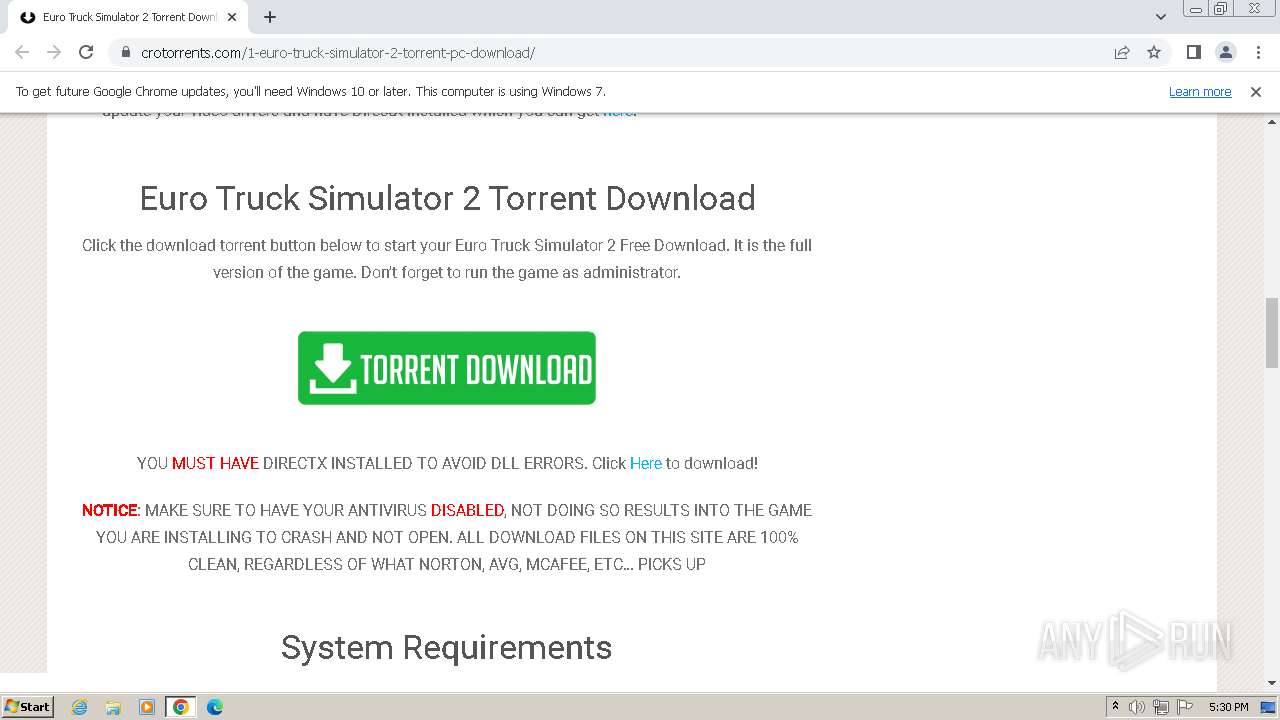
Task: Click the Show desktop button
Action: [x=1269, y=707]
